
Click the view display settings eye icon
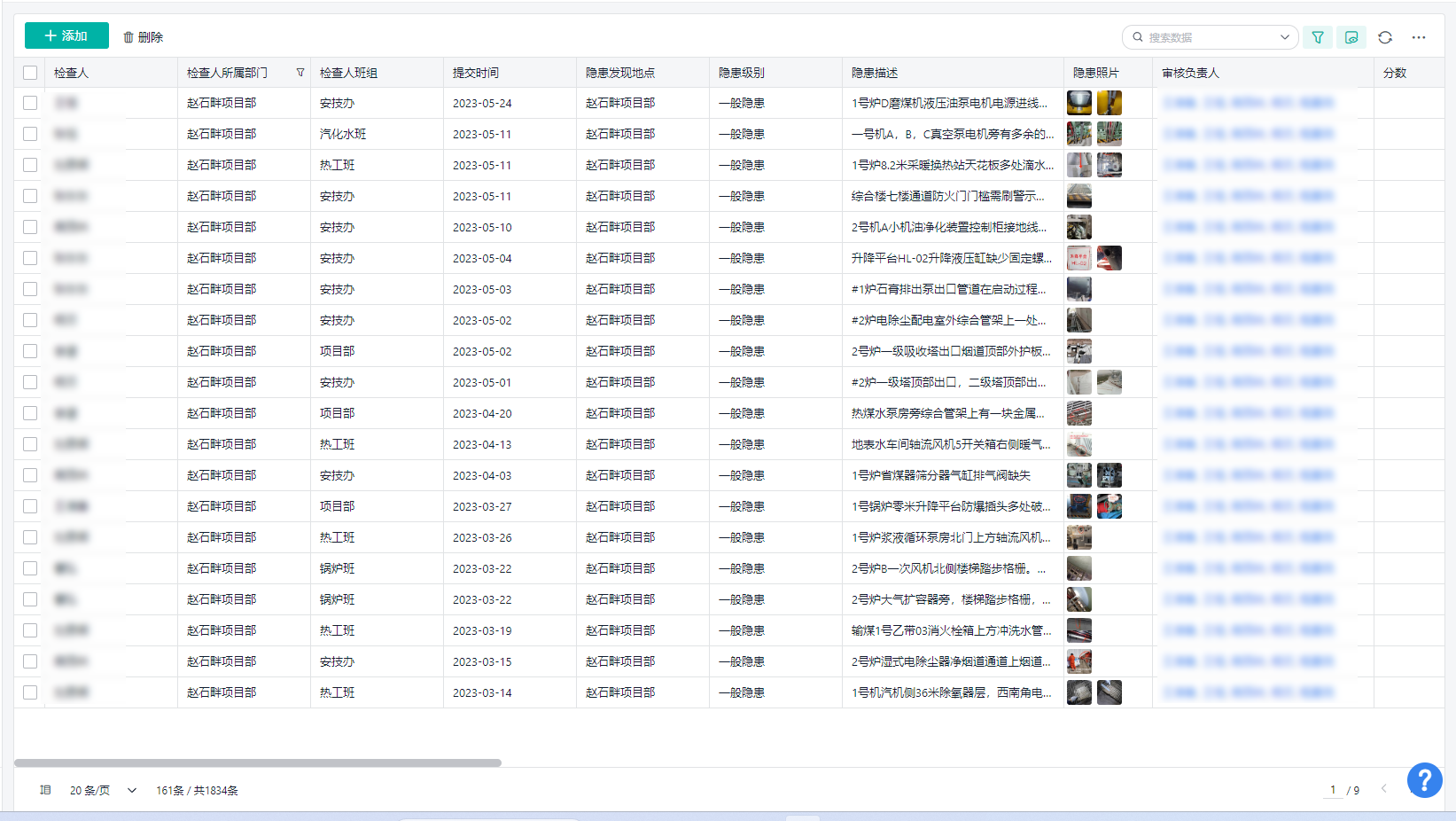point(1351,37)
